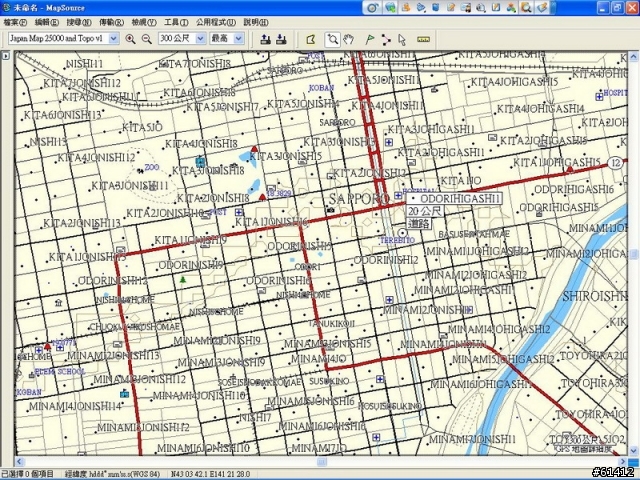Click the ODORIHIGASHI1 tooltip text
Image resolution: width=640 pixels, height=480 pixels.
tap(460, 199)
